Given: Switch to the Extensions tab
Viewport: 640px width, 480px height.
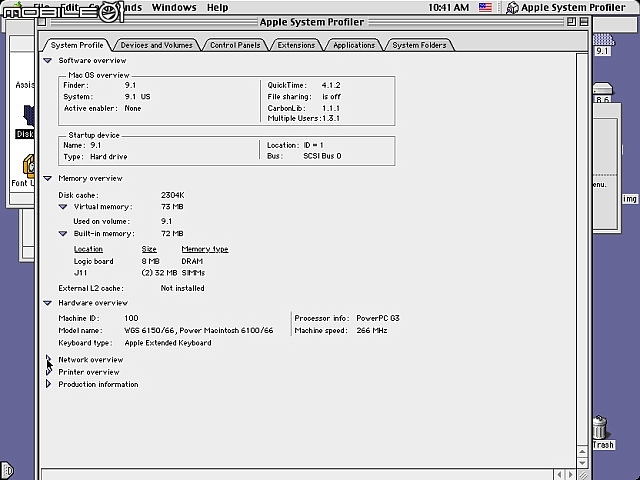Looking at the screenshot, I should (296, 45).
